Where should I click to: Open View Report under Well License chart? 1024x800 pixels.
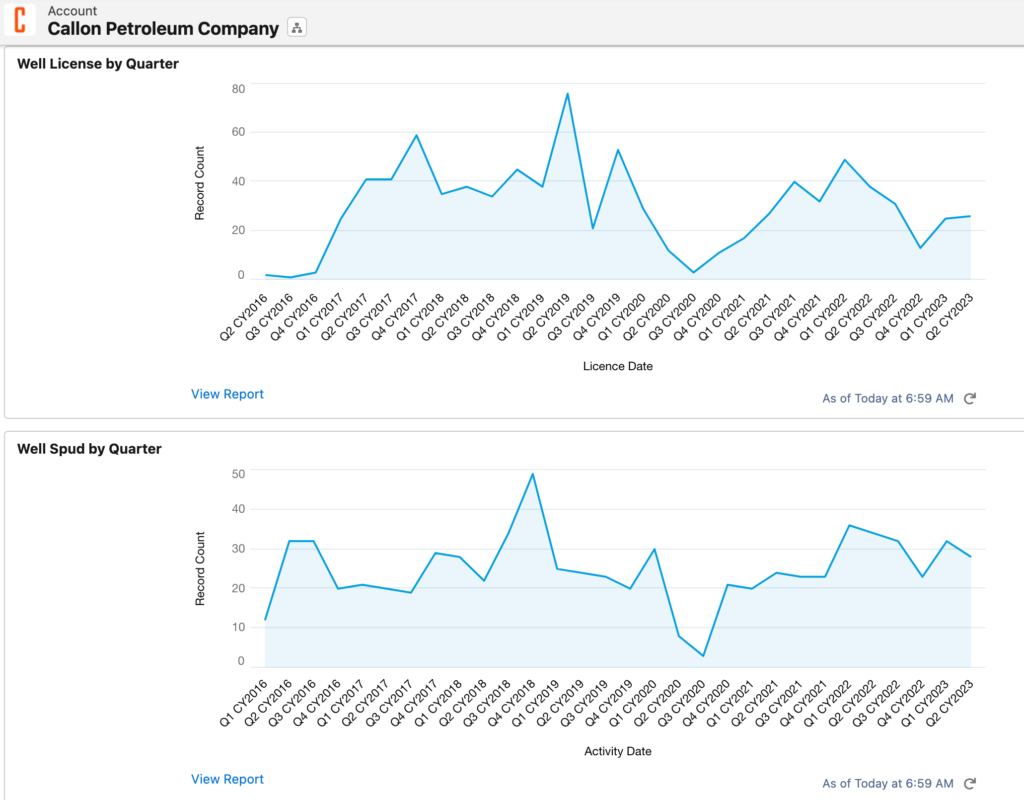[227, 394]
